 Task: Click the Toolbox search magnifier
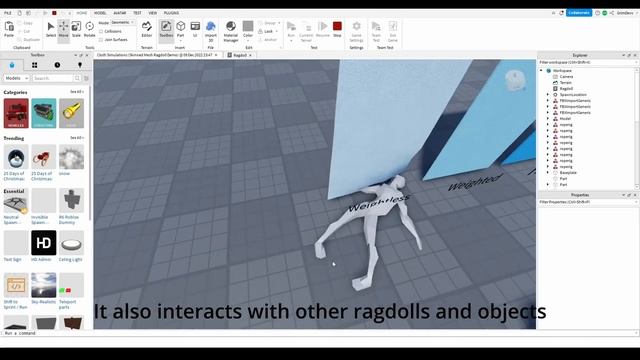(77, 78)
